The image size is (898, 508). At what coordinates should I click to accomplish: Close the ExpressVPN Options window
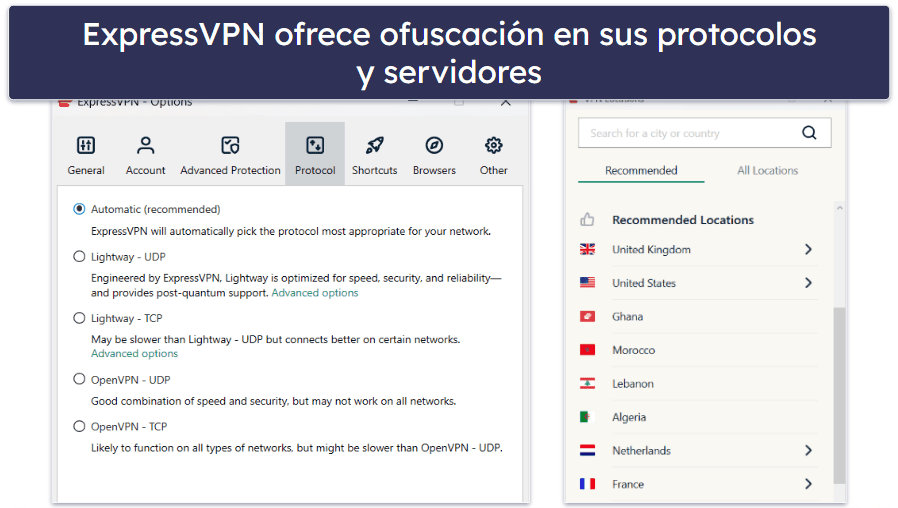click(x=506, y=103)
